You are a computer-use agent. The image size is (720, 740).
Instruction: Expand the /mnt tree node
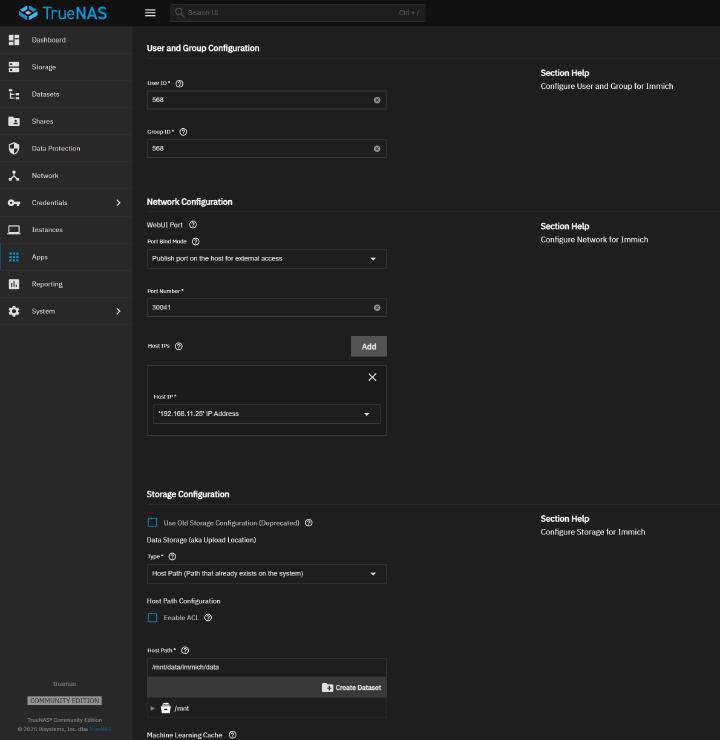point(152,708)
